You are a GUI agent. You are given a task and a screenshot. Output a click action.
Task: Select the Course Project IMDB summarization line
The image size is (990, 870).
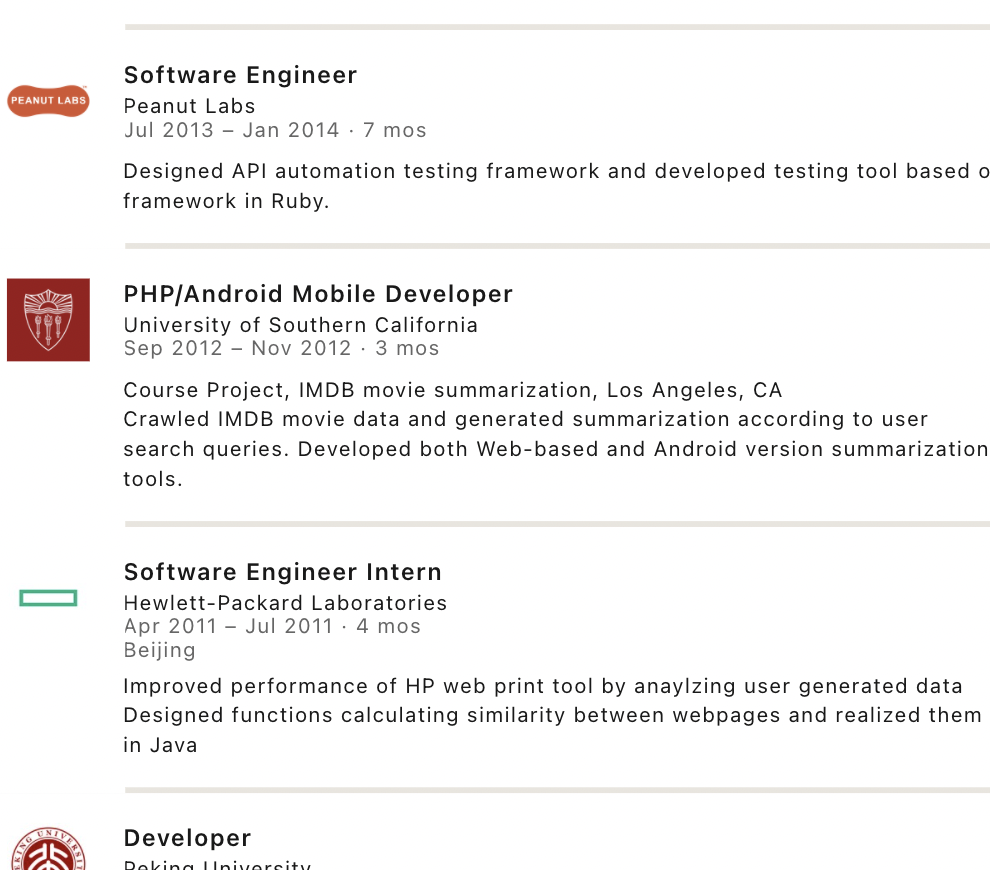(452, 390)
